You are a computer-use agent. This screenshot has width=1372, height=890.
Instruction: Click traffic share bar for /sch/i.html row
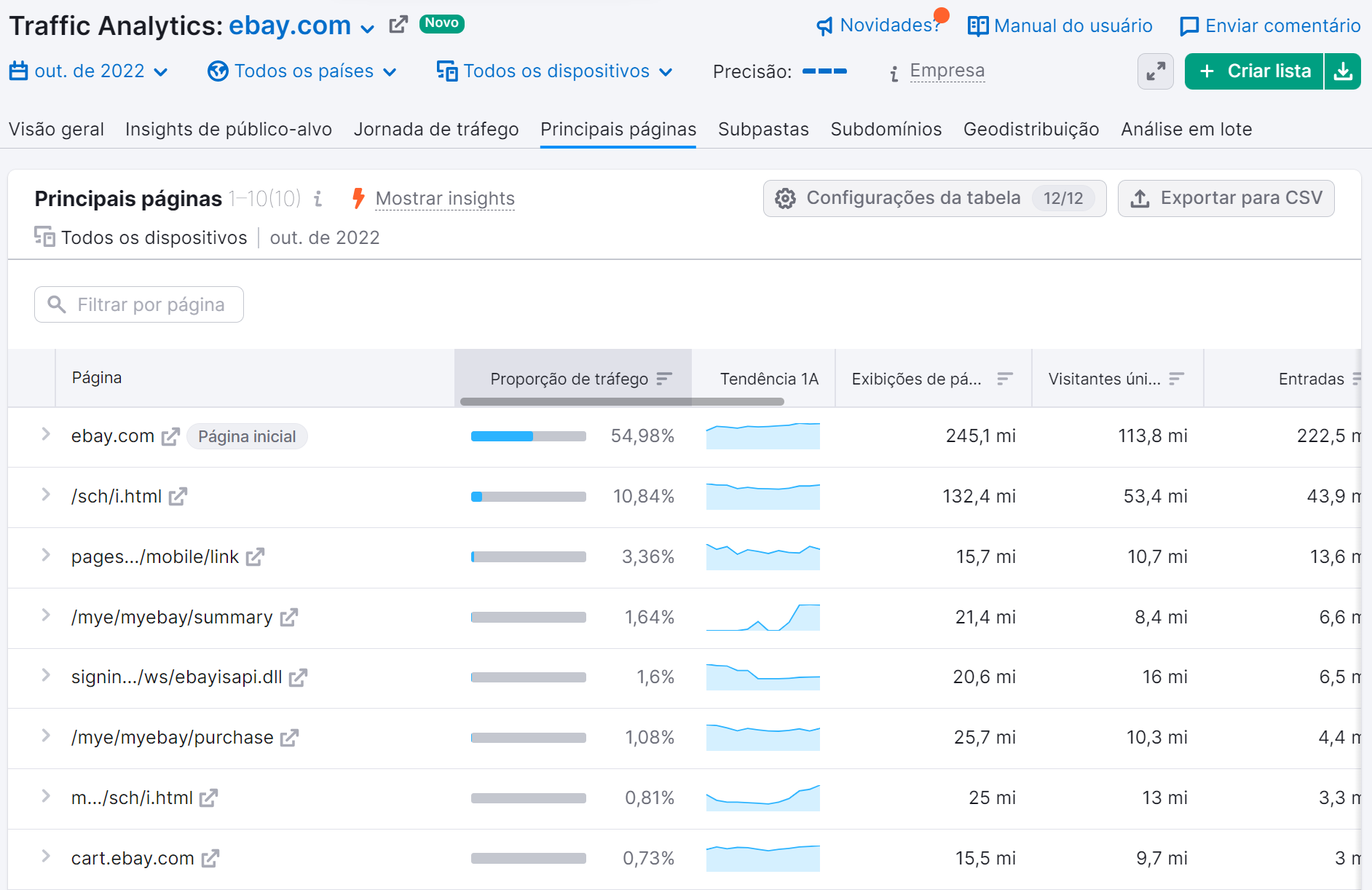coord(529,497)
